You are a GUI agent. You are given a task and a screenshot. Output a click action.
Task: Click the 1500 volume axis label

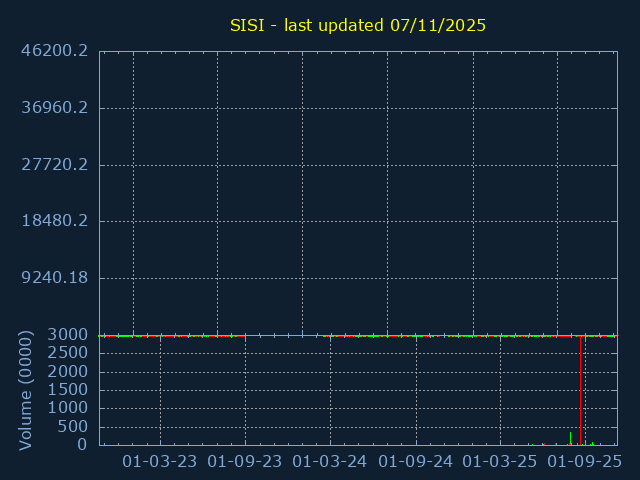[68, 390]
